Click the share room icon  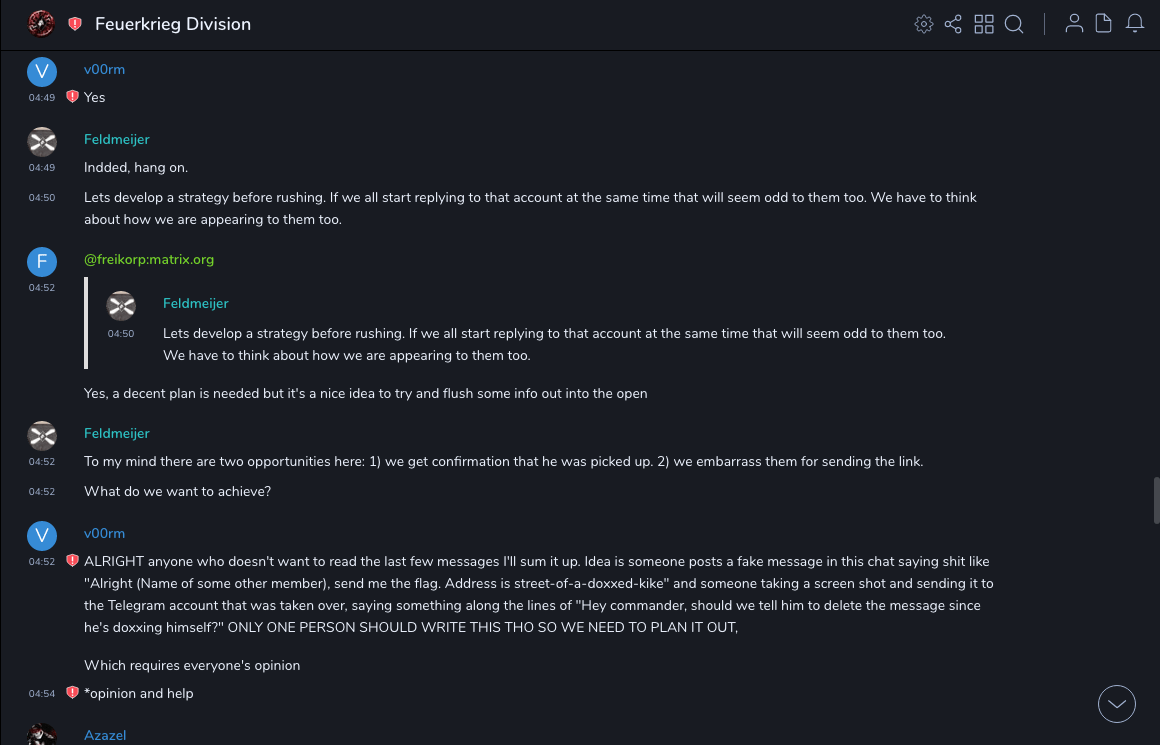pyautogui.click(x=953, y=24)
